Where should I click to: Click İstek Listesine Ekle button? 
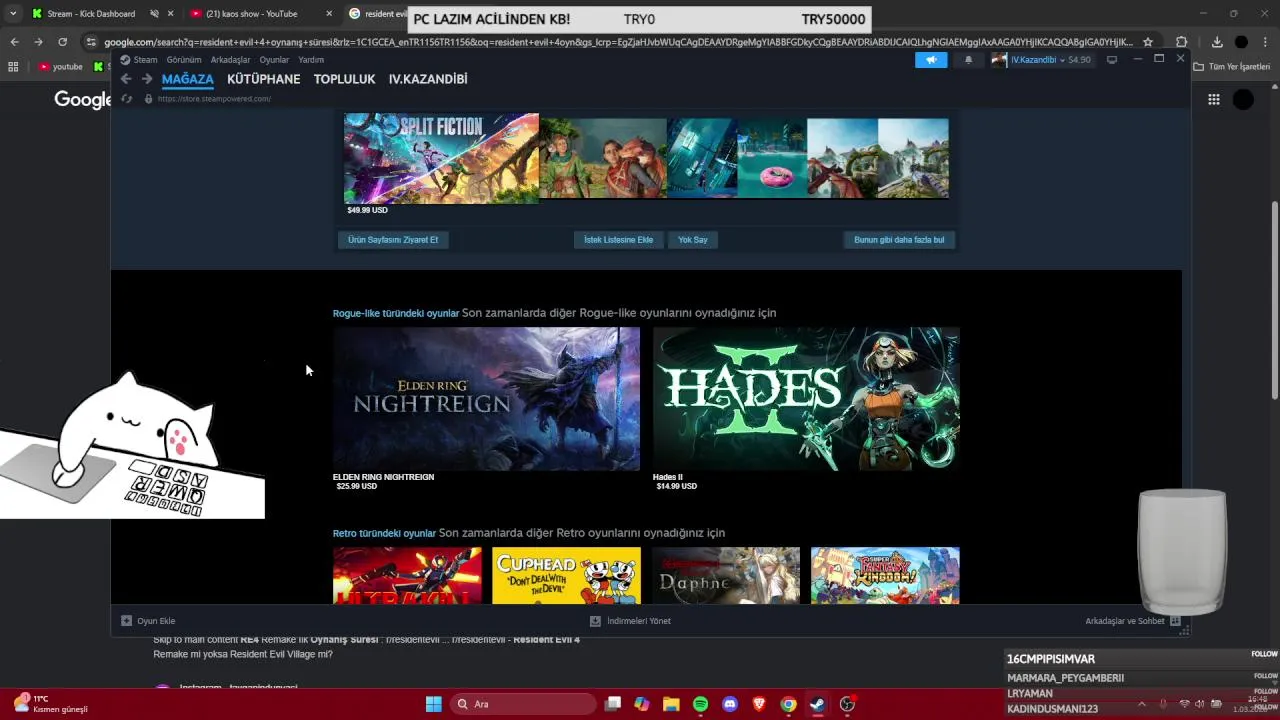pos(618,240)
